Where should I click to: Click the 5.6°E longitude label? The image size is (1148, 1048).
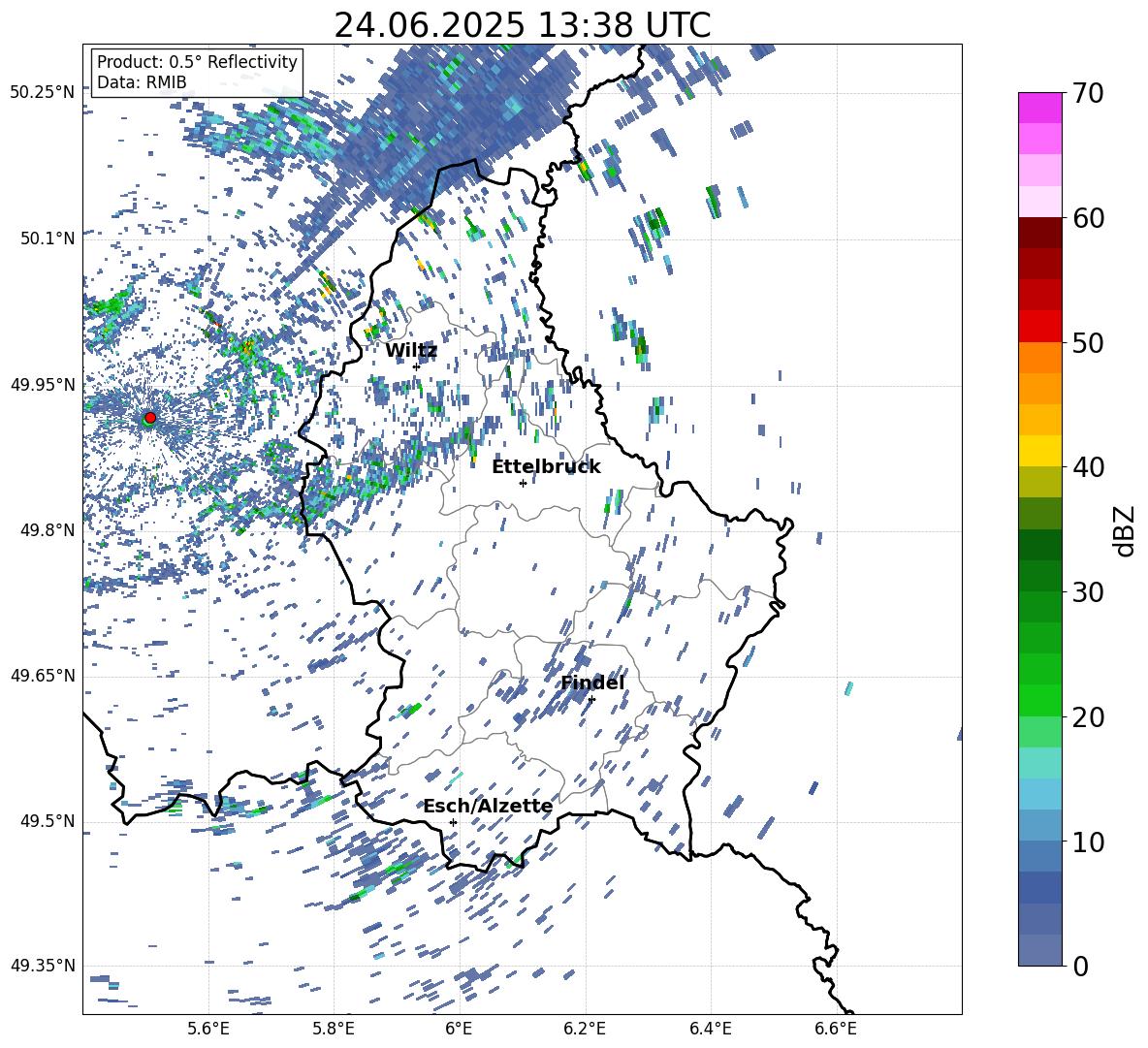click(x=208, y=1029)
